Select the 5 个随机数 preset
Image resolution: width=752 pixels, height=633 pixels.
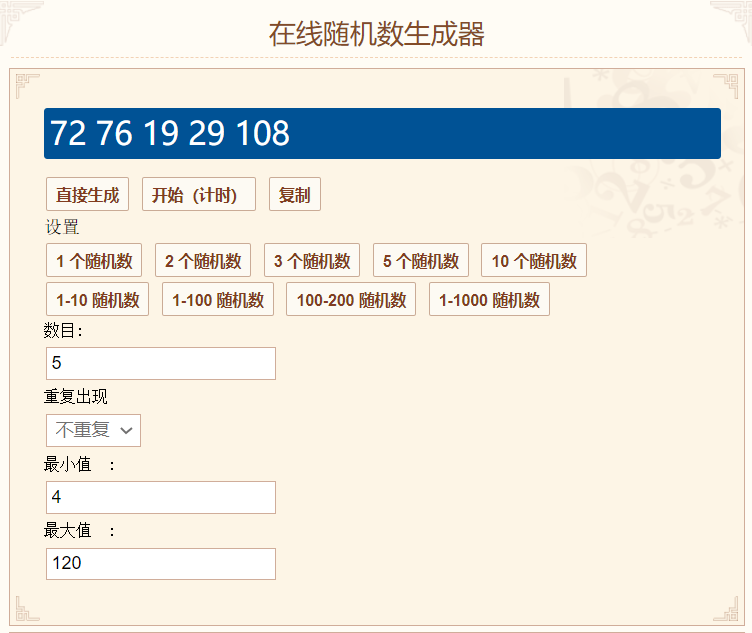(x=421, y=260)
